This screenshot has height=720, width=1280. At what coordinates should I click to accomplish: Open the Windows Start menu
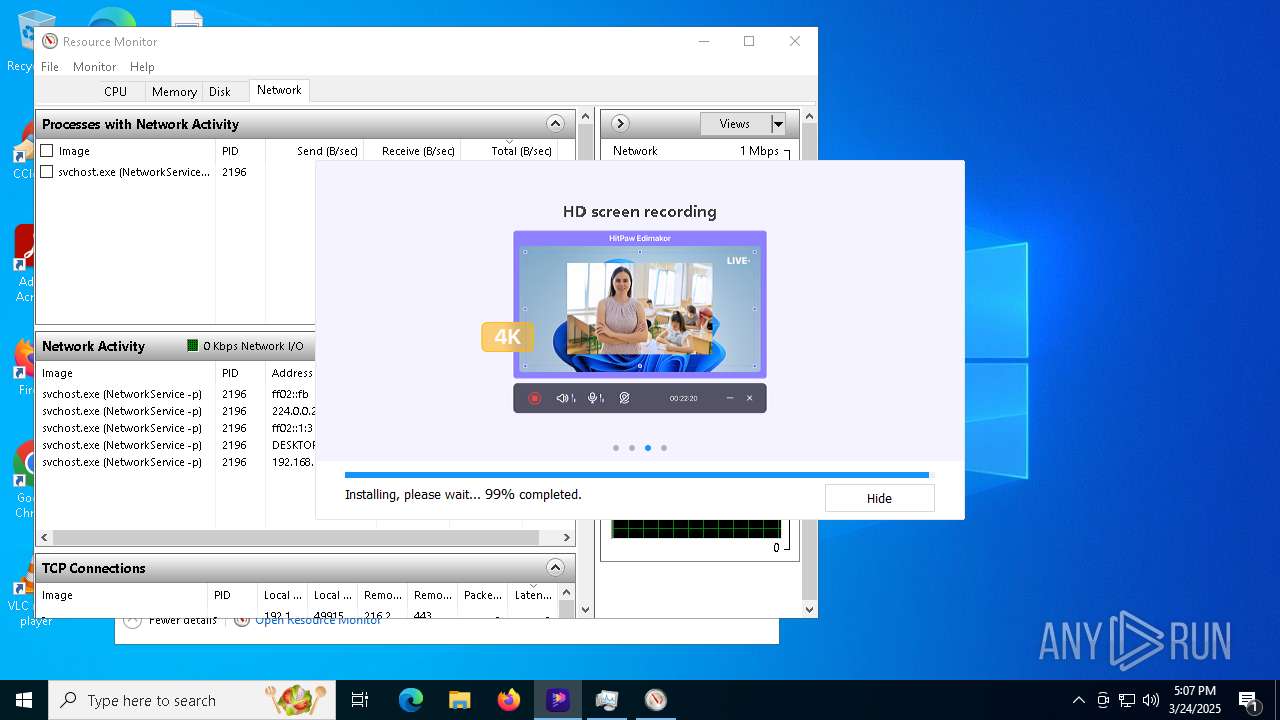click(24, 700)
